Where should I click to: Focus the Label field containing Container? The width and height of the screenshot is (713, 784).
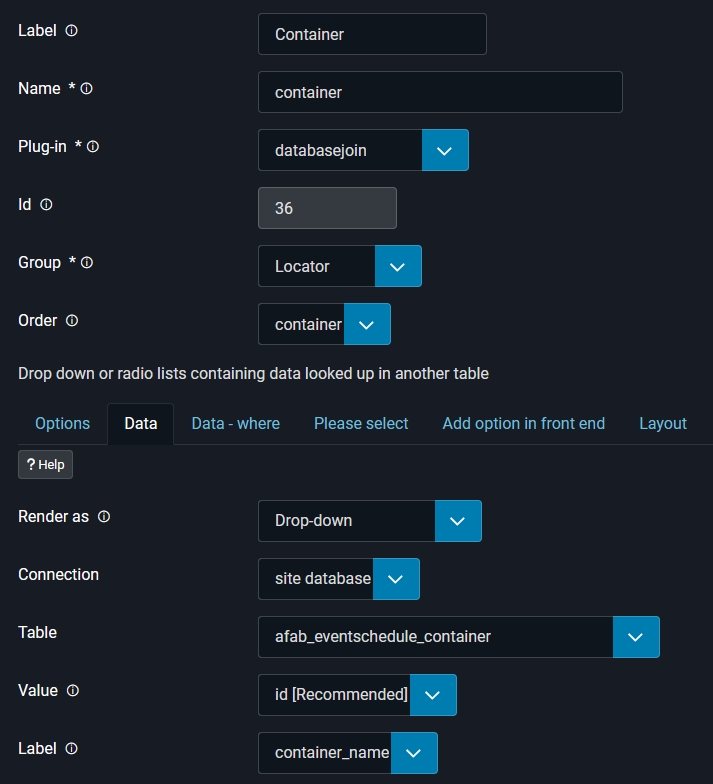372,34
